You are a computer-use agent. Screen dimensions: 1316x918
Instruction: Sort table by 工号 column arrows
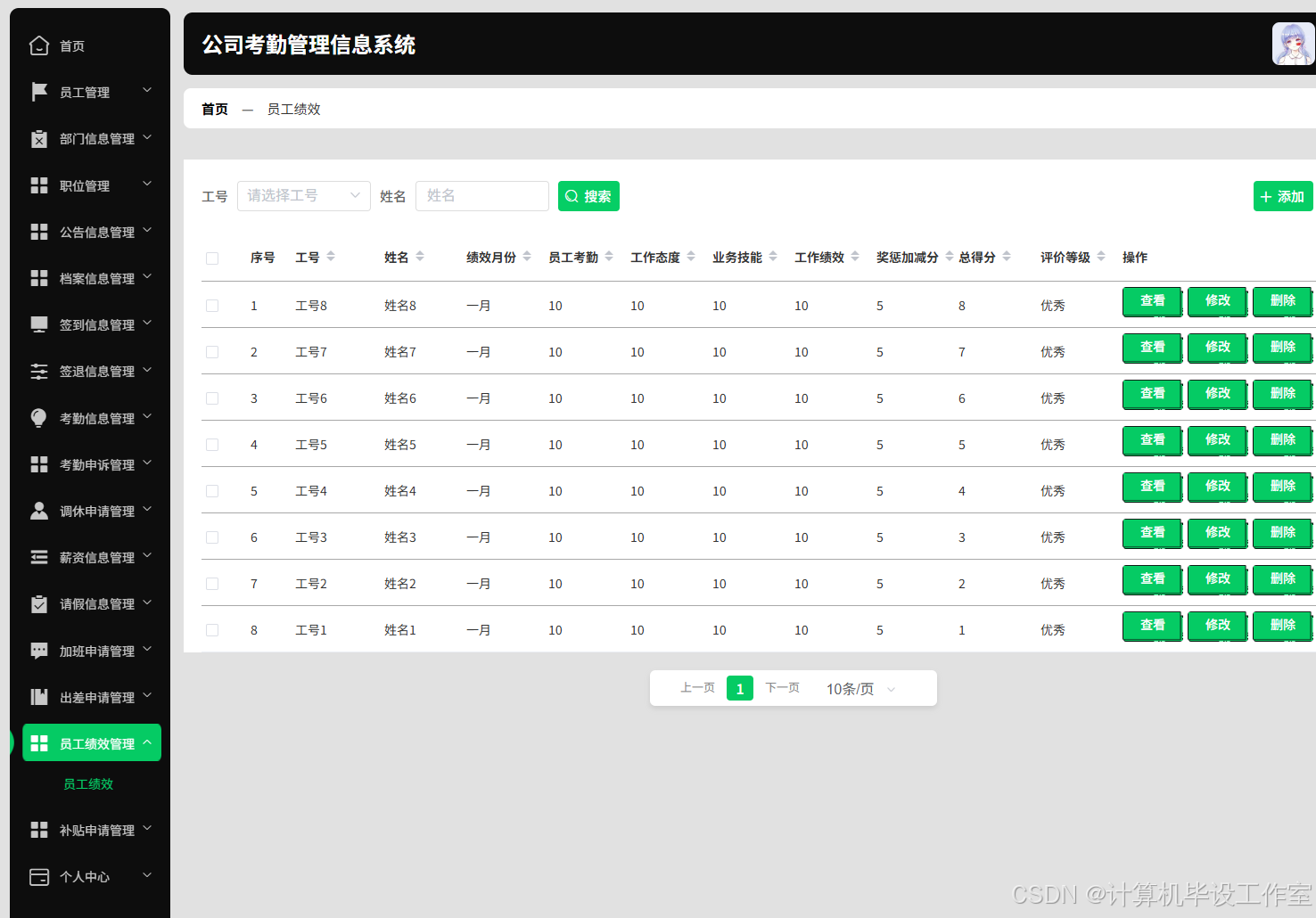[331, 257]
